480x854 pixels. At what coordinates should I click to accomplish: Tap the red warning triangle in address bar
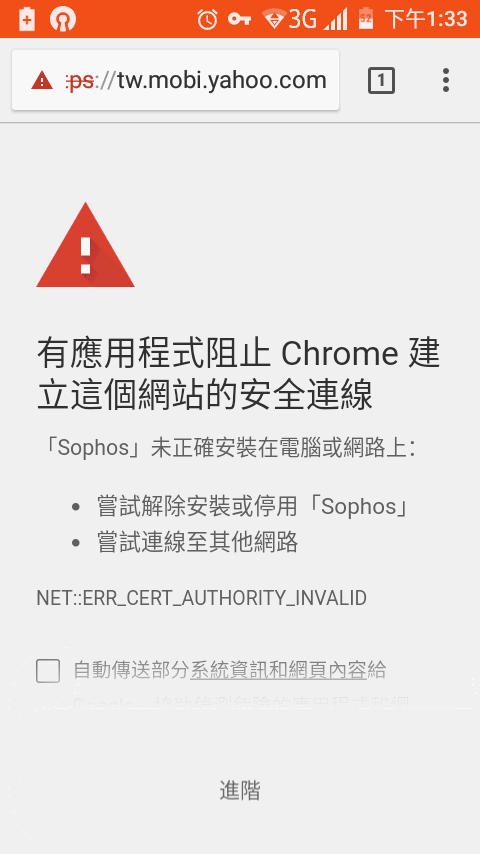click(42, 81)
